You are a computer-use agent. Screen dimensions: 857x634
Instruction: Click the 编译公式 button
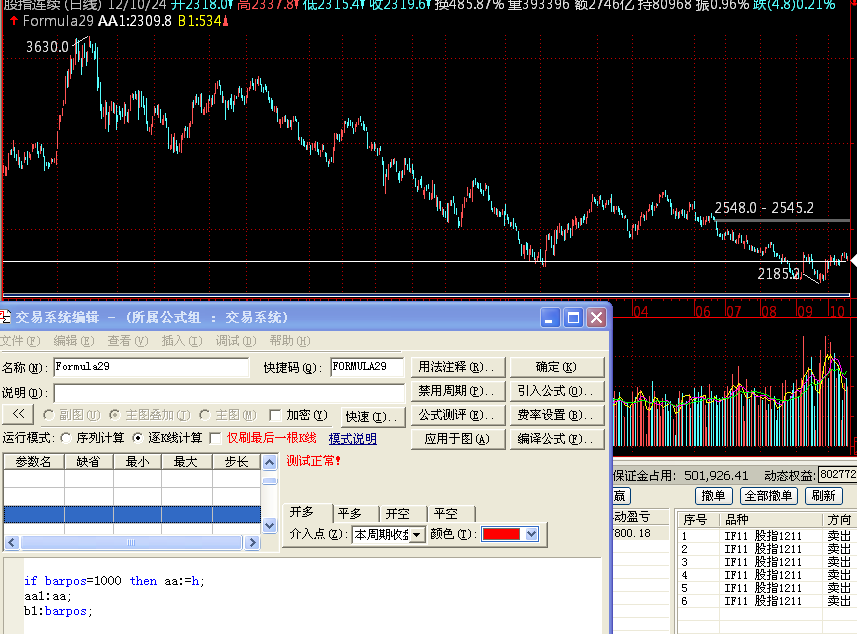[x=556, y=439]
